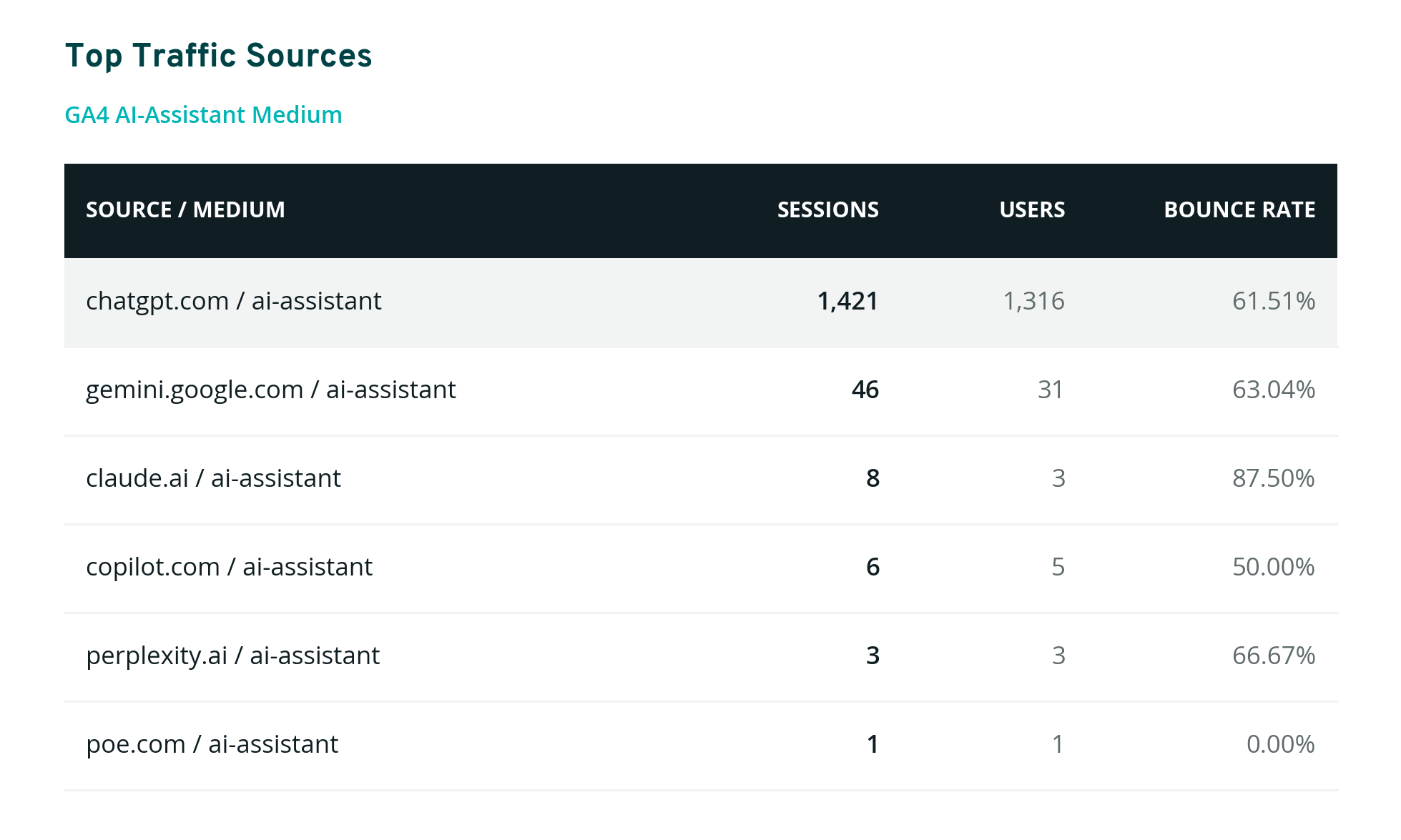Click the 6 sessions value for copilot.com
The height and width of the screenshot is (840, 1401).
[872, 567]
